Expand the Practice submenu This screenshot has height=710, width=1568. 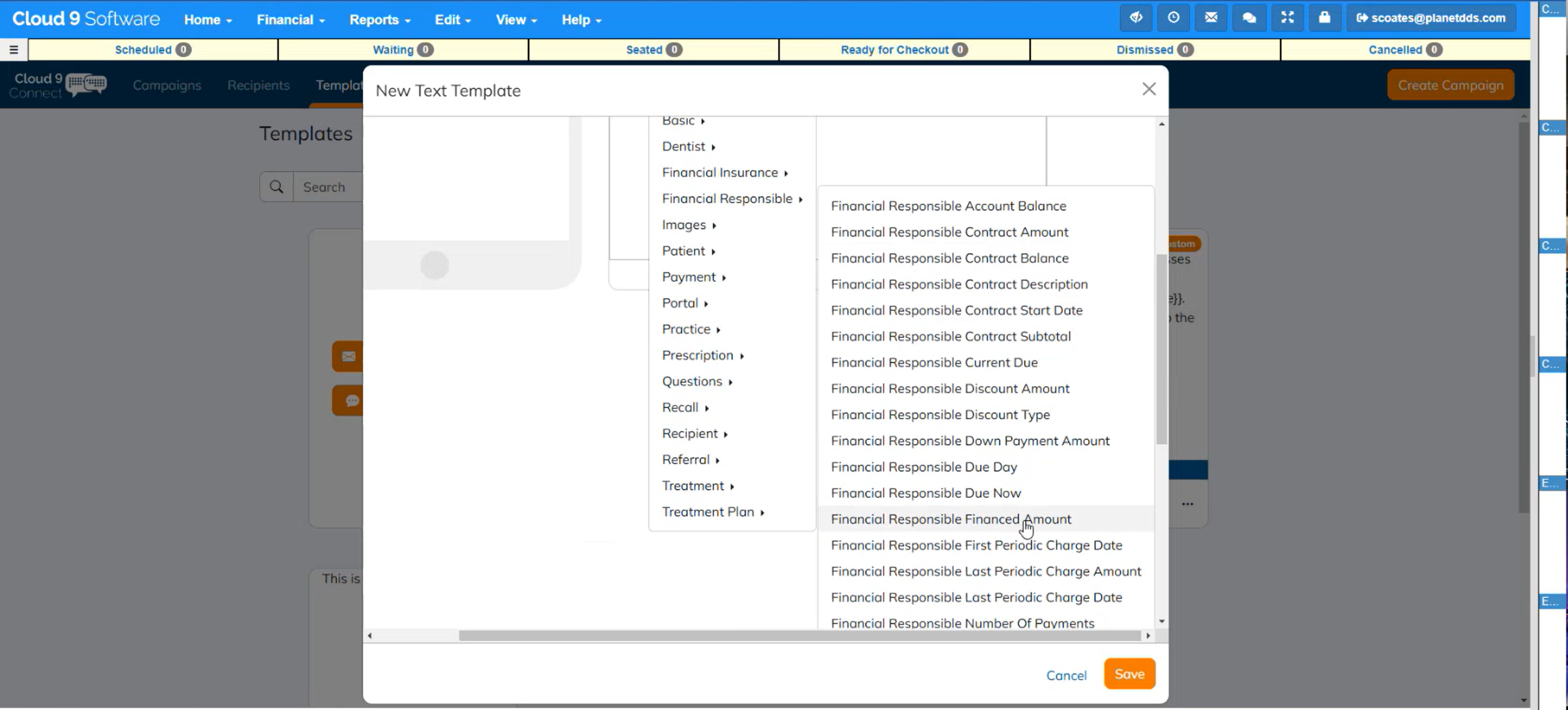(732, 329)
